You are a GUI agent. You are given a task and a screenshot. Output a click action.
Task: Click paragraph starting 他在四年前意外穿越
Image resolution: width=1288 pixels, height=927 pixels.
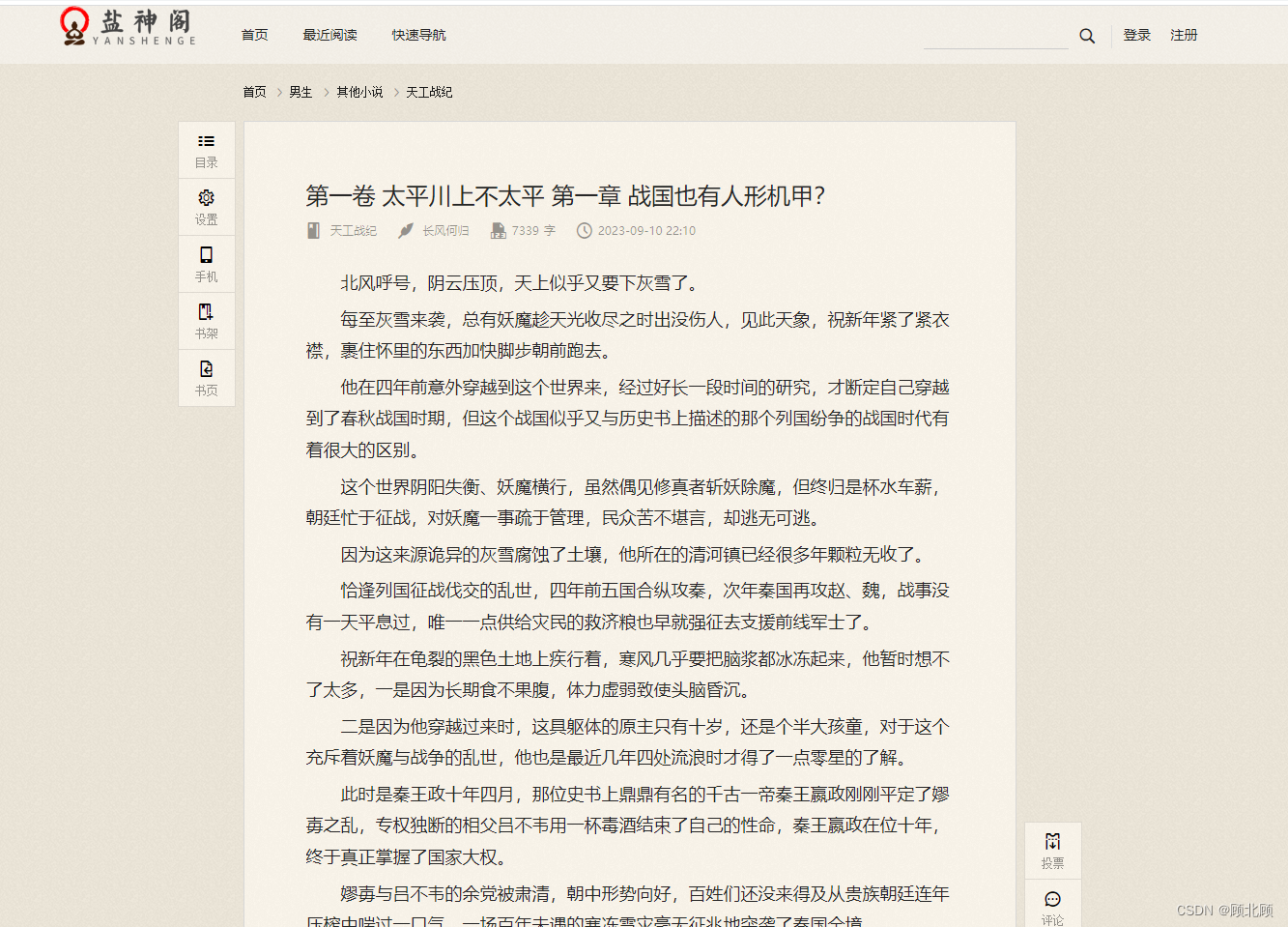(628, 419)
